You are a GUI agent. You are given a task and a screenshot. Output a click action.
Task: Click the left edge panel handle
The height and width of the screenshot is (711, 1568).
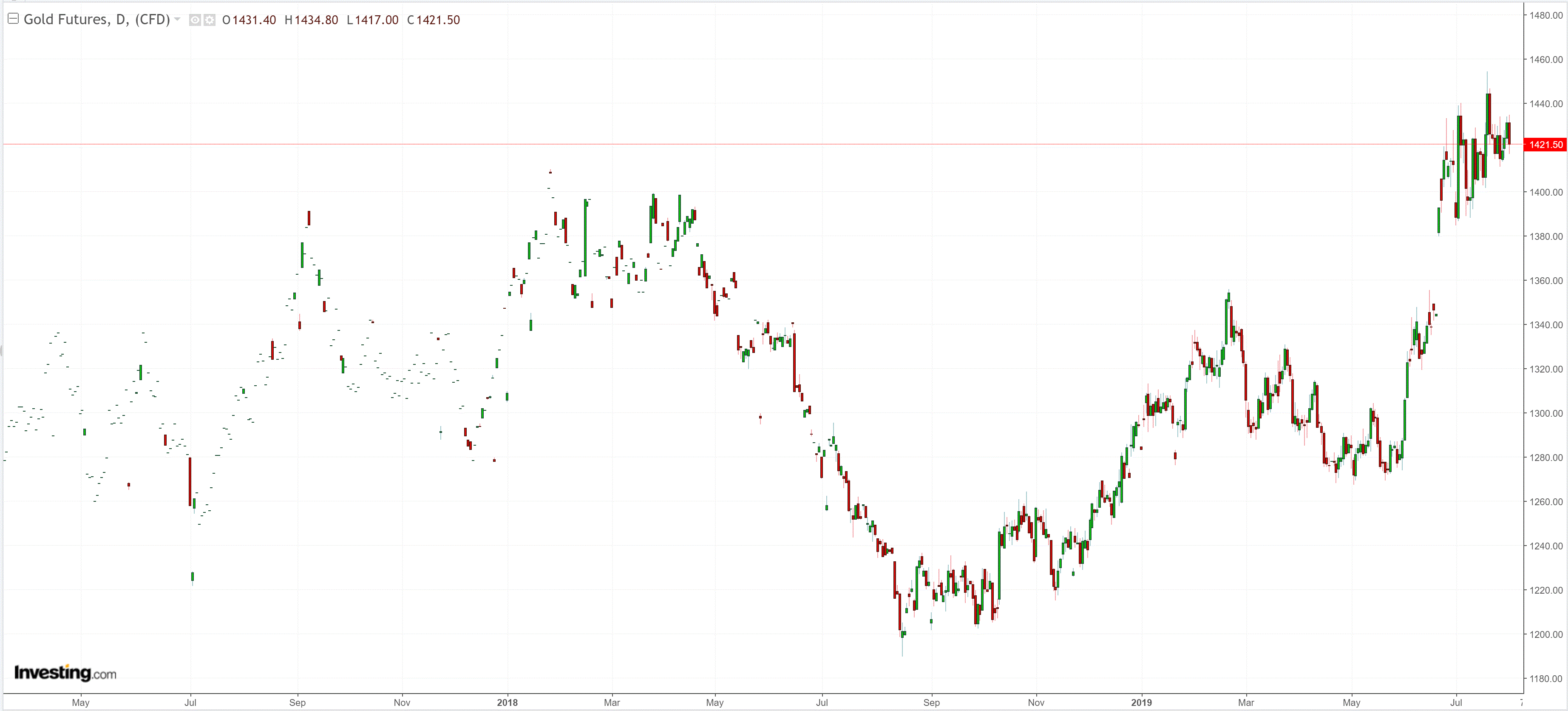coord(1,350)
